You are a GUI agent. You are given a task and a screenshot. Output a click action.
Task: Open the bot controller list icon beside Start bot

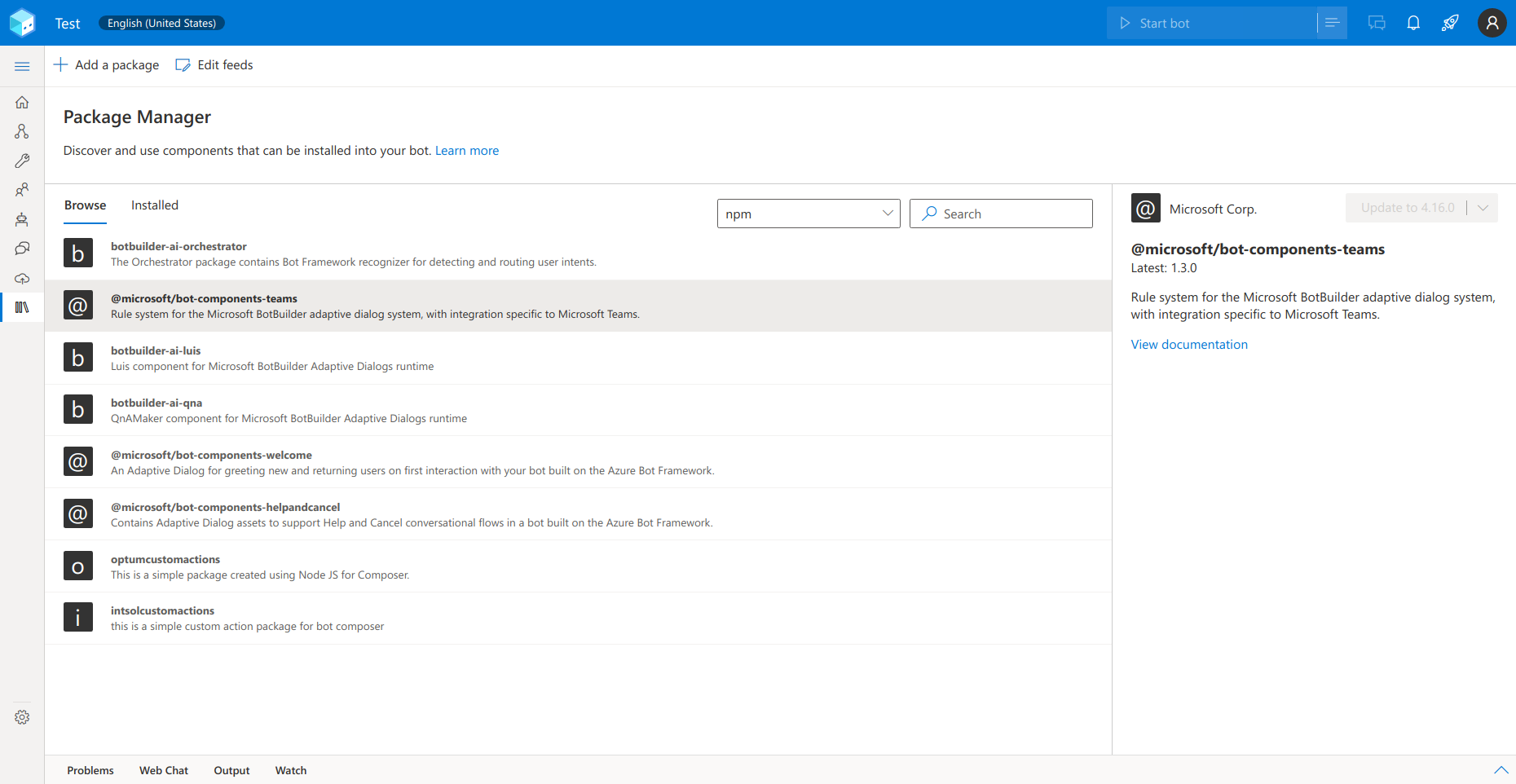1332,23
